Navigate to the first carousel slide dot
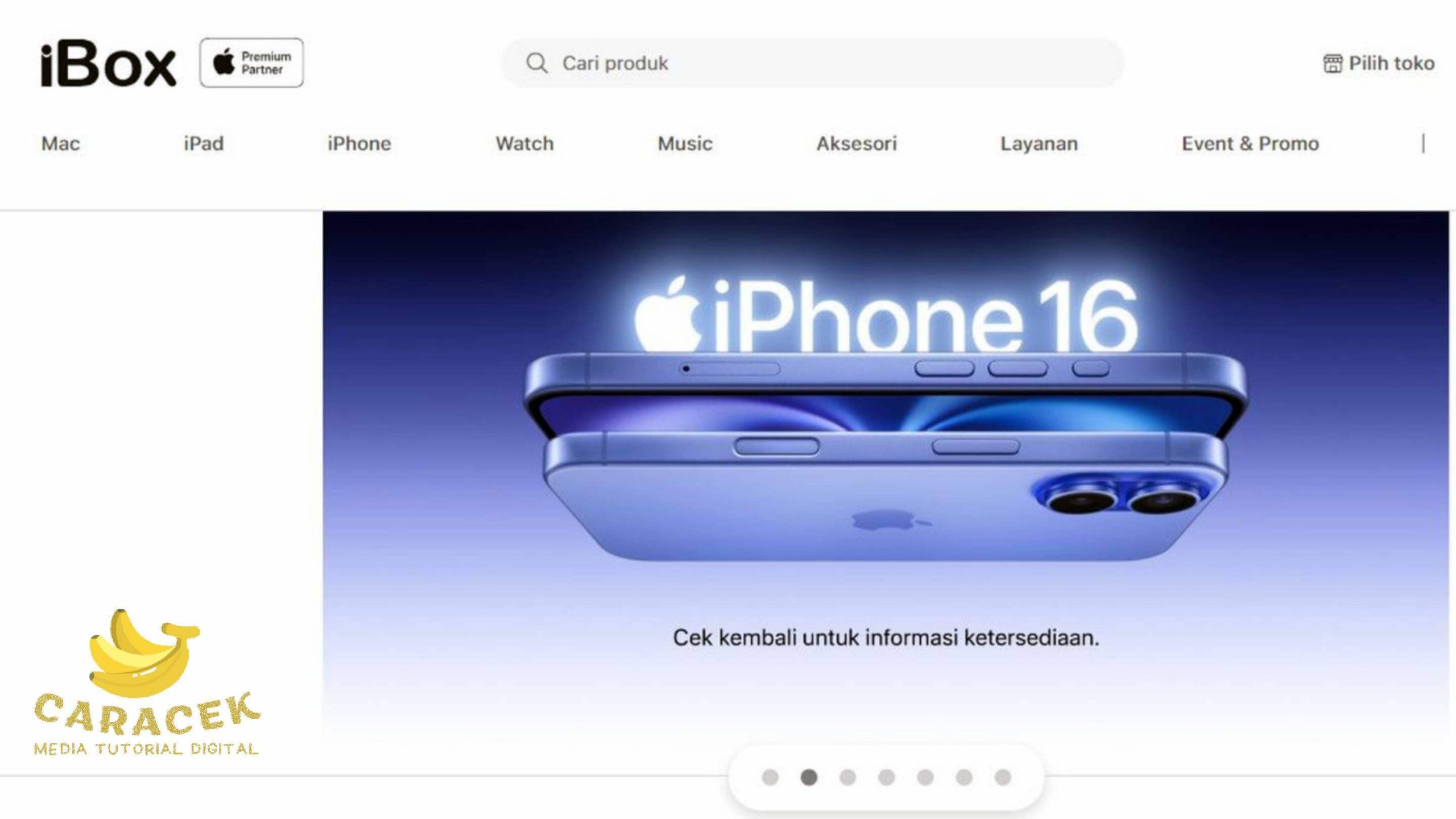 770,777
